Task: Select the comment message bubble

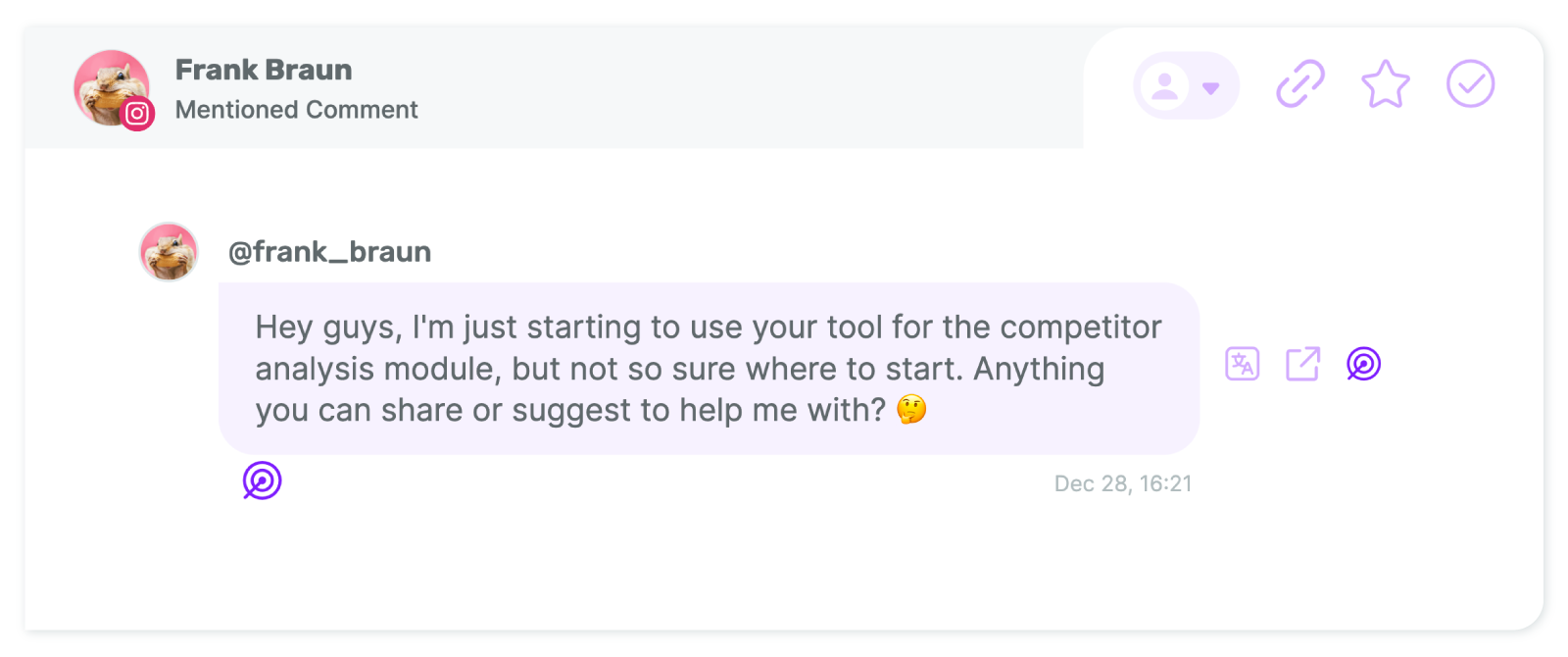Action: (x=709, y=369)
